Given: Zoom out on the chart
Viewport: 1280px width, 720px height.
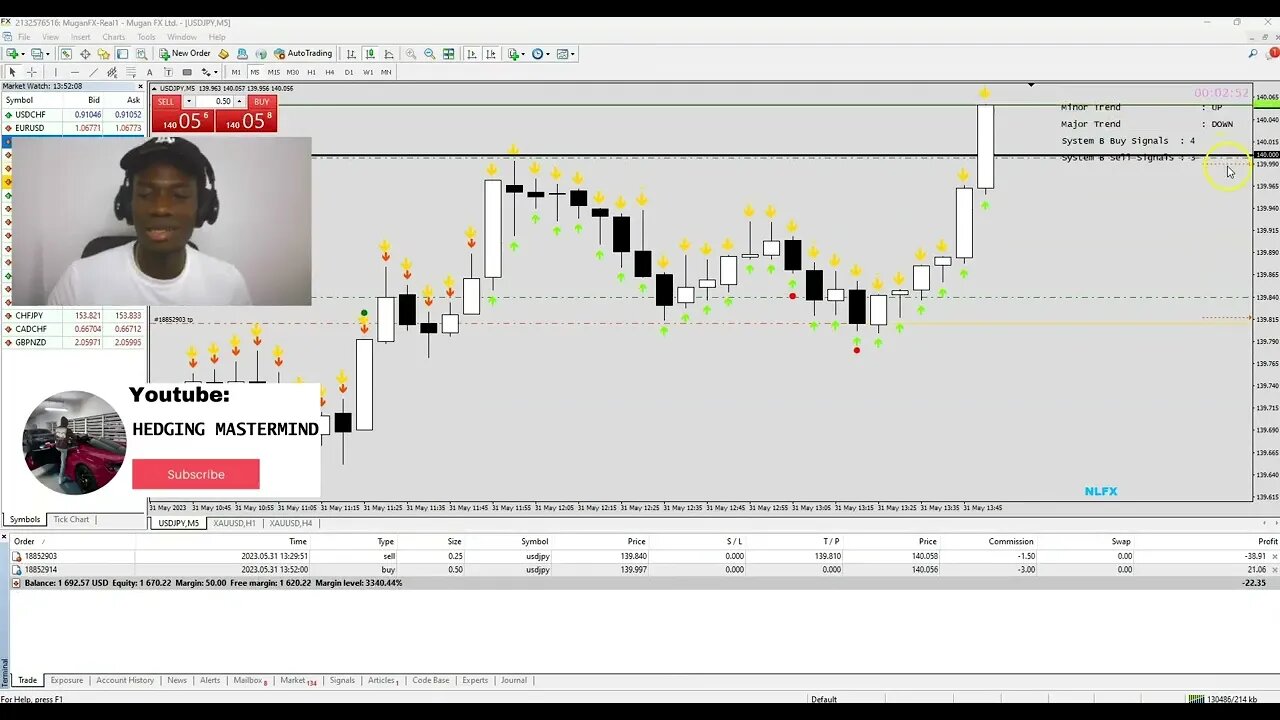Looking at the screenshot, I should pos(429,54).
